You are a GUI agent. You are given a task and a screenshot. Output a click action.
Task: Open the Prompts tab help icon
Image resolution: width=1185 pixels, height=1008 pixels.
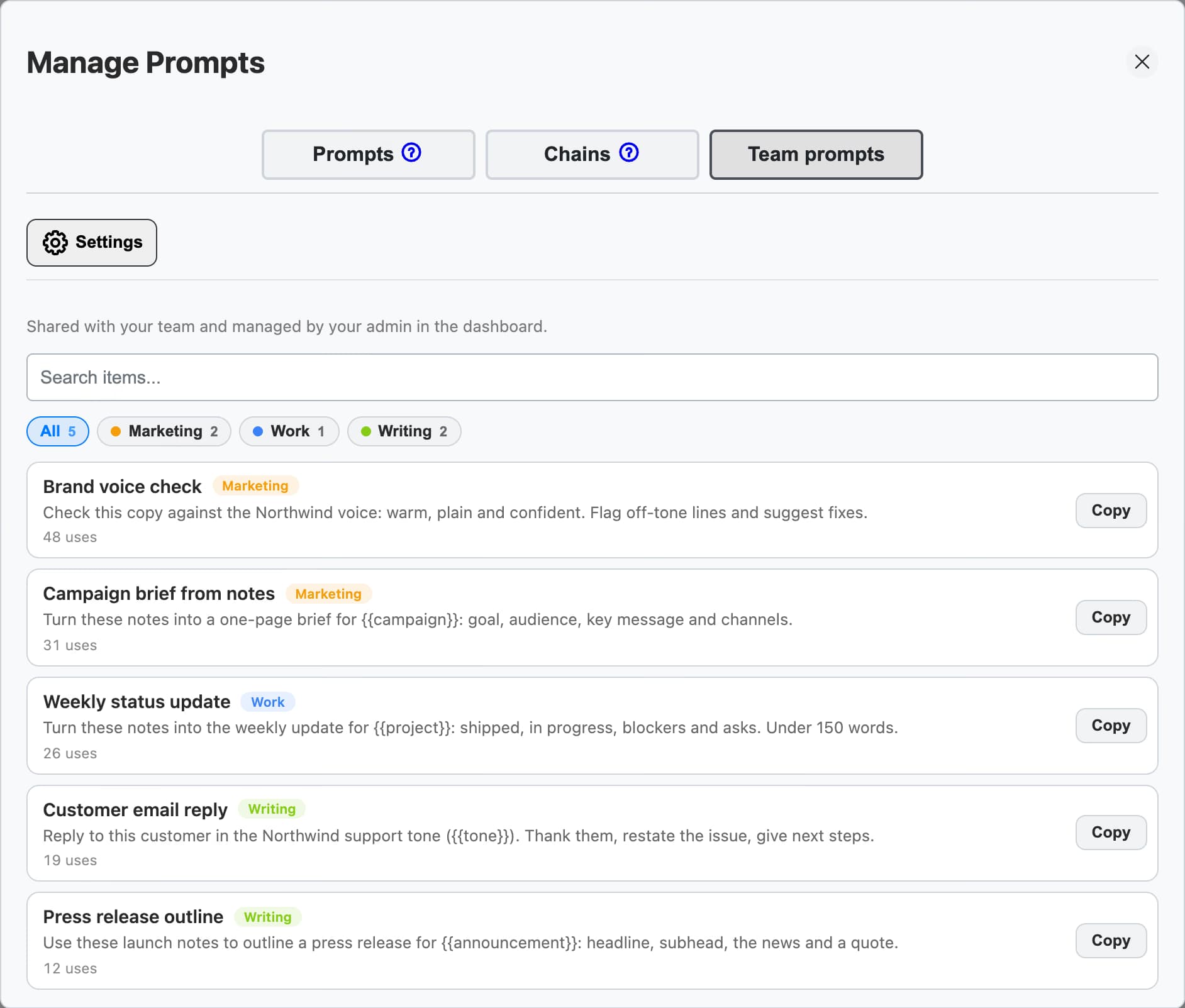411,153
